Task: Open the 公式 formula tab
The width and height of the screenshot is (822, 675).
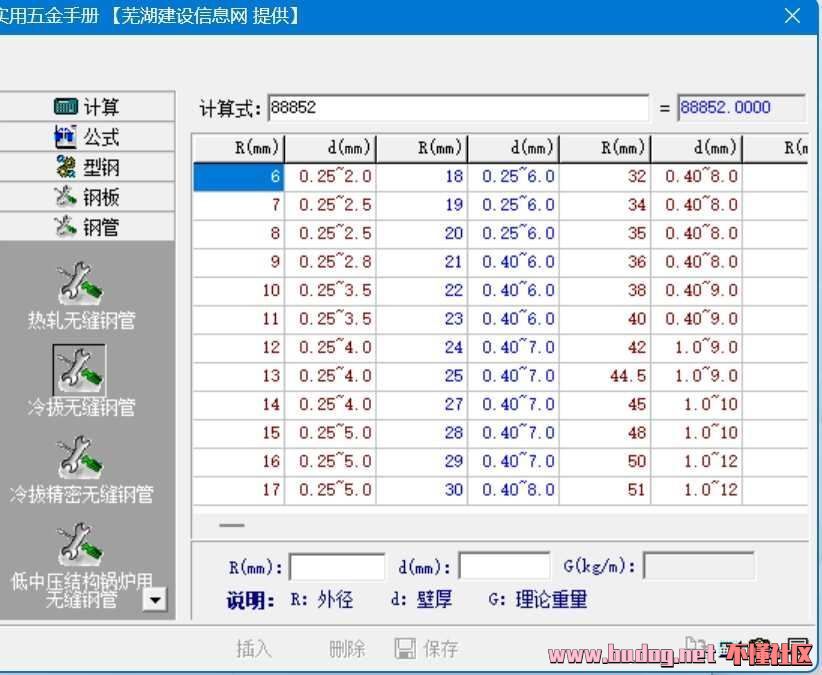Action: (87, 137)
